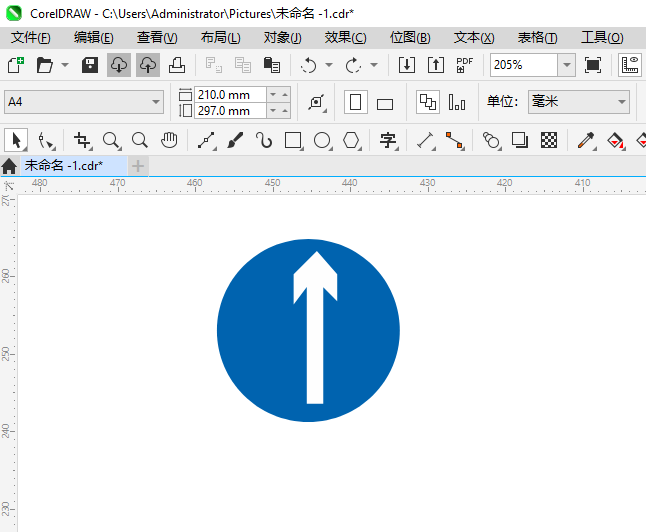
Task: Open the 文件(F) menu
Action: click(x=31, y=38)
